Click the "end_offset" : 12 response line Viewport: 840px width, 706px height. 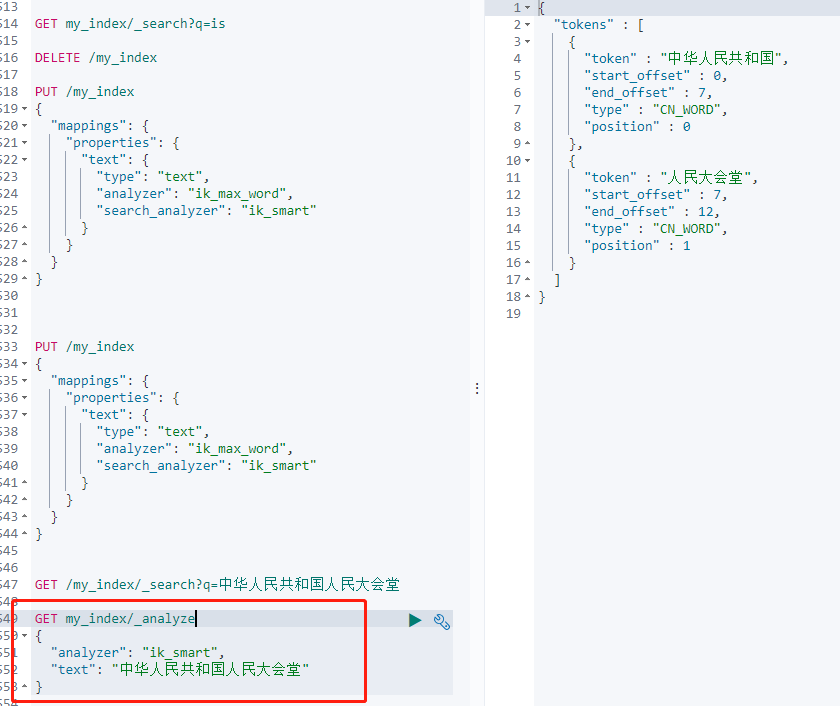click(x=651, y=212)
